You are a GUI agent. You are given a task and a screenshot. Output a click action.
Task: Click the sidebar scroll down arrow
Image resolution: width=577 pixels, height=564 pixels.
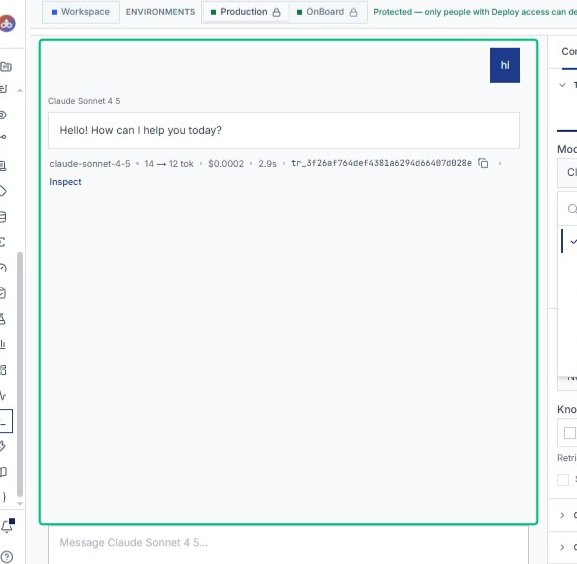click(x=20, y=503)
